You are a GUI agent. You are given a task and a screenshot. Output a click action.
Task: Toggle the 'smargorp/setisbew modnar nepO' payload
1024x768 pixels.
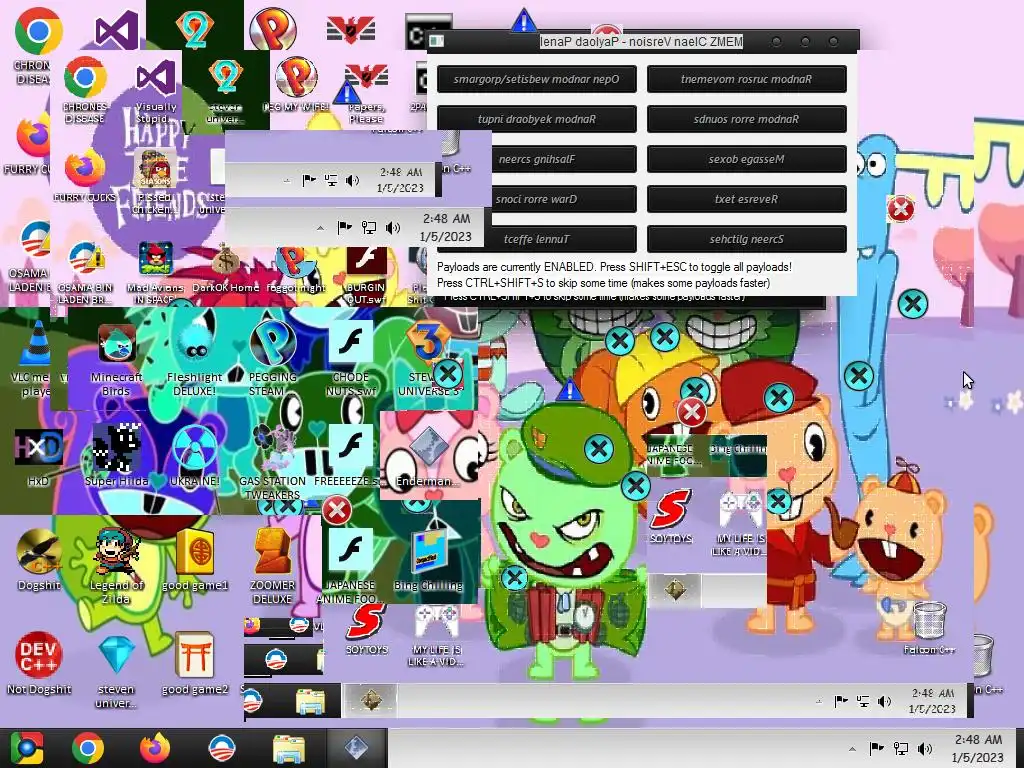(x=536, y=79)
